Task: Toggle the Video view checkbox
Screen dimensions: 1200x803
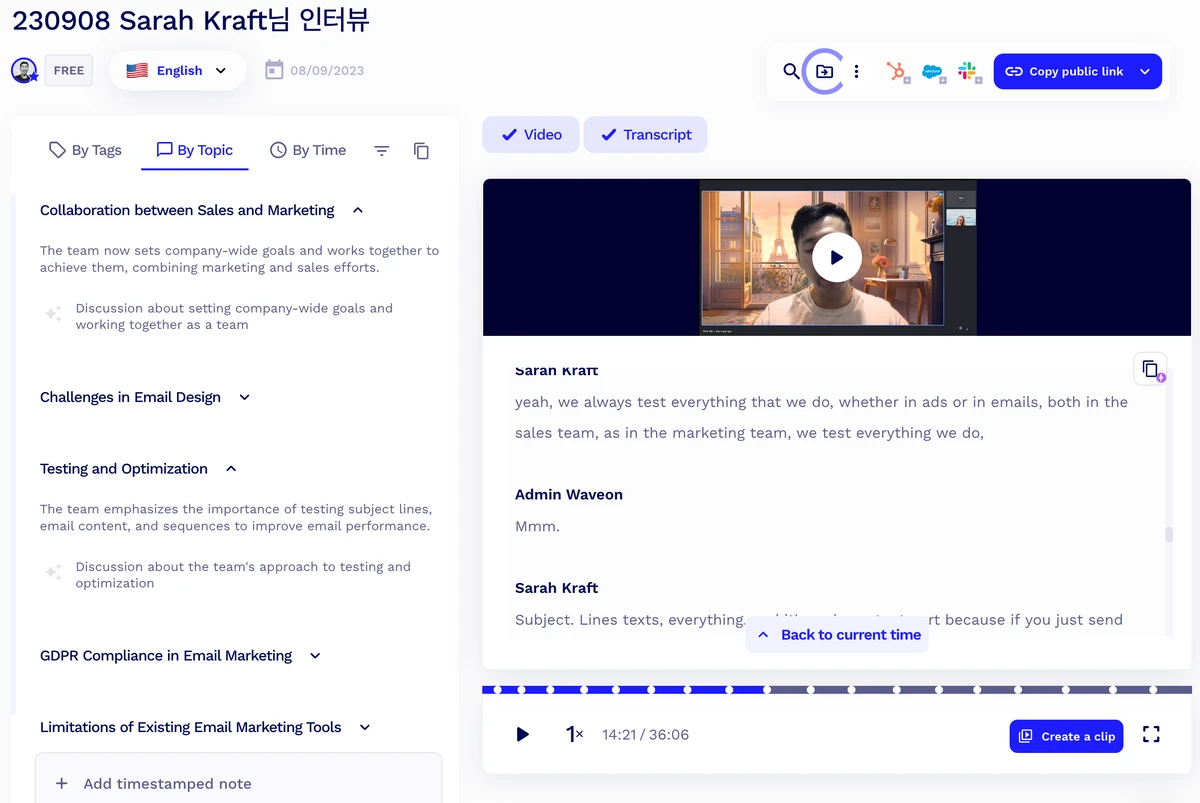Action: [x=531, y=135]
